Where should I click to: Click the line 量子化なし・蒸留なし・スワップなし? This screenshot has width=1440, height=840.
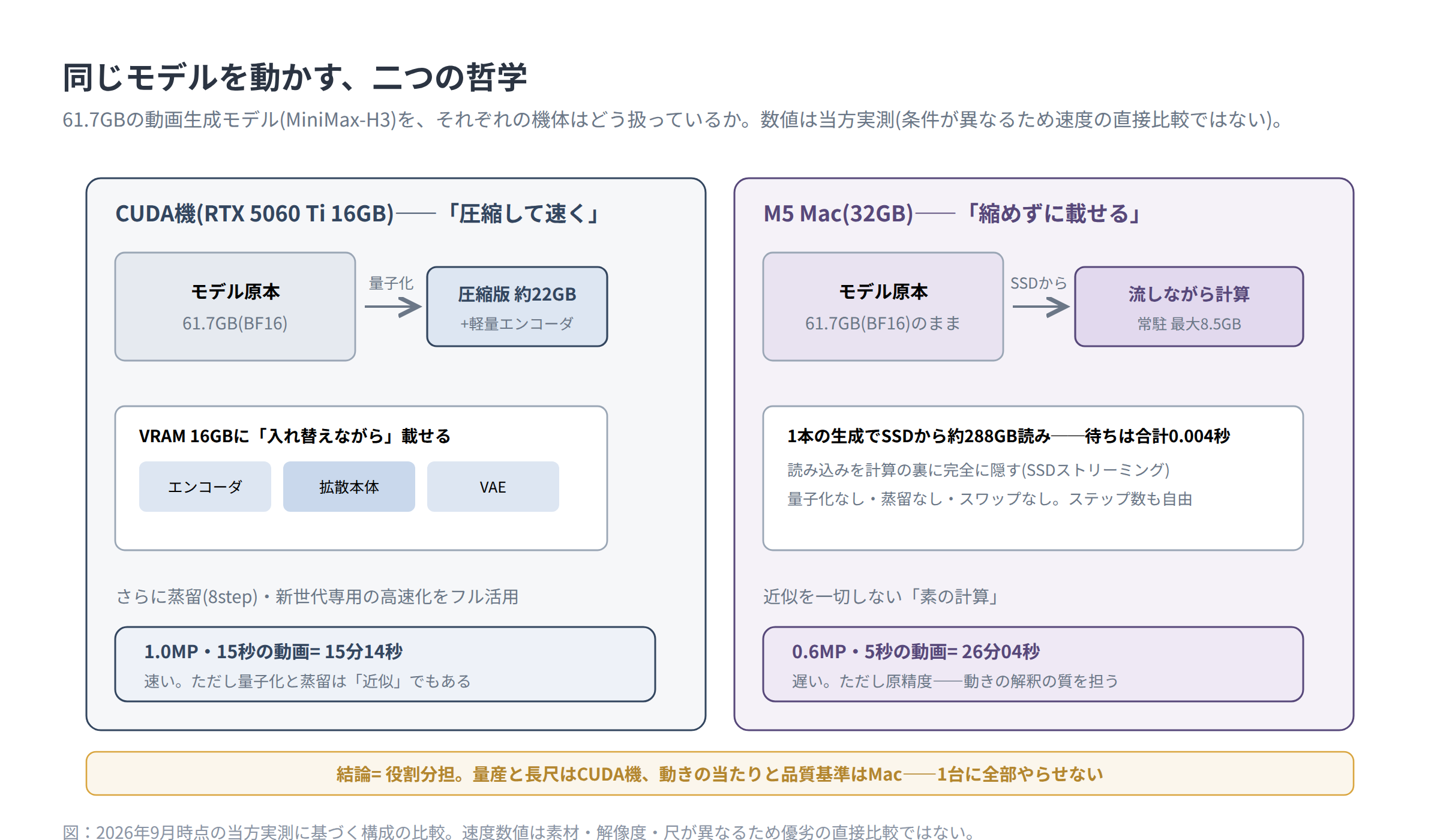(990, 499)
